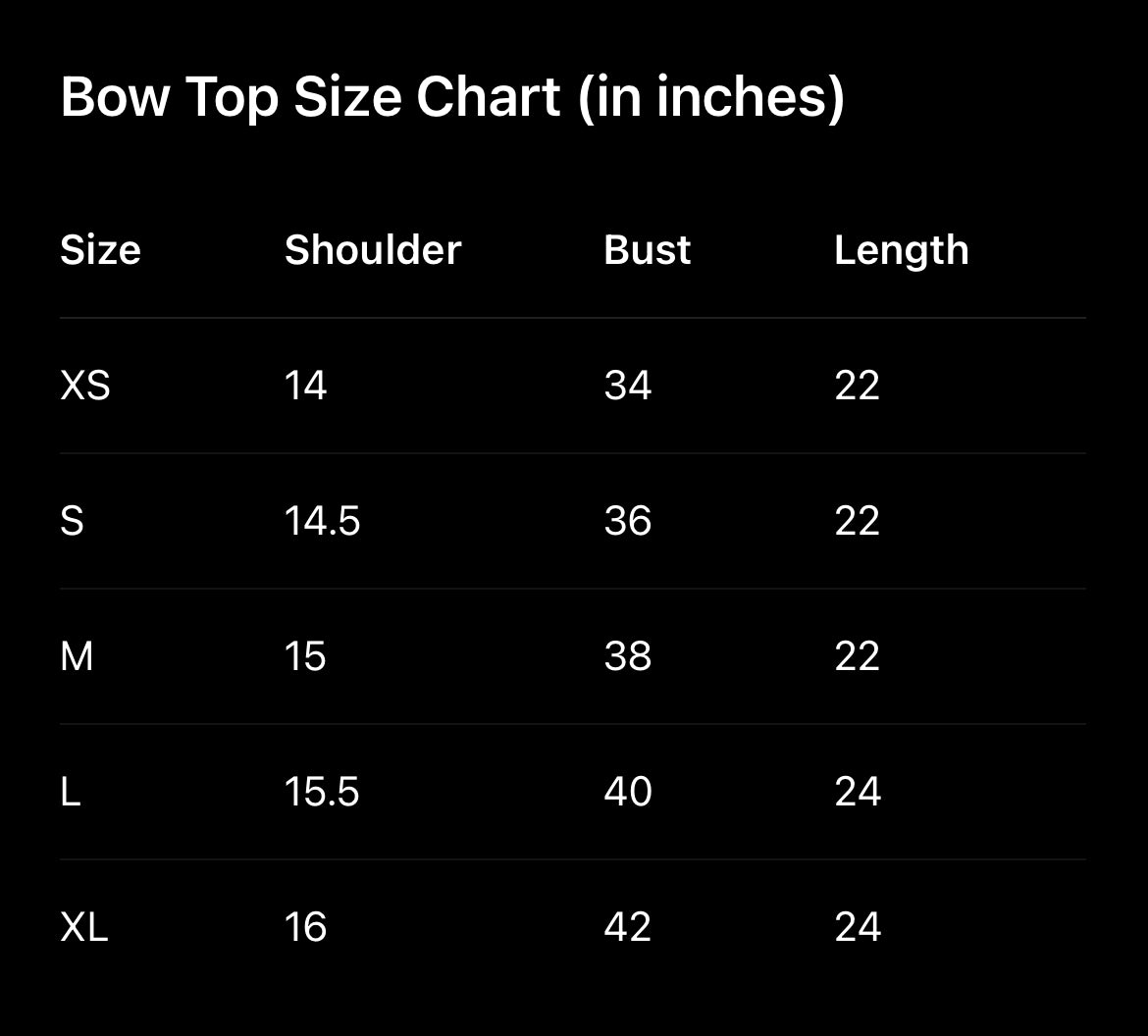Viewport: 1148px width, 1036px height.
Task: Select the L size row label
Action: click(70, 792)
